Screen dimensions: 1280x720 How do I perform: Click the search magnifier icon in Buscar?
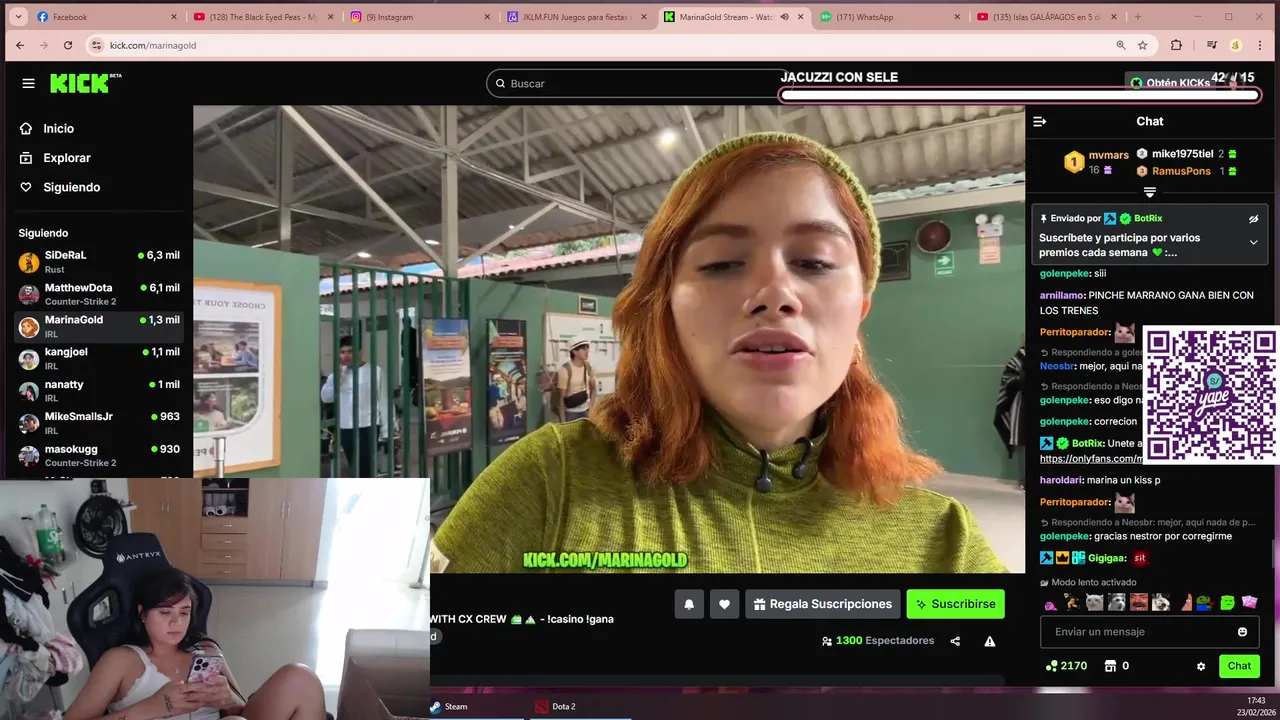coord(499,84)
